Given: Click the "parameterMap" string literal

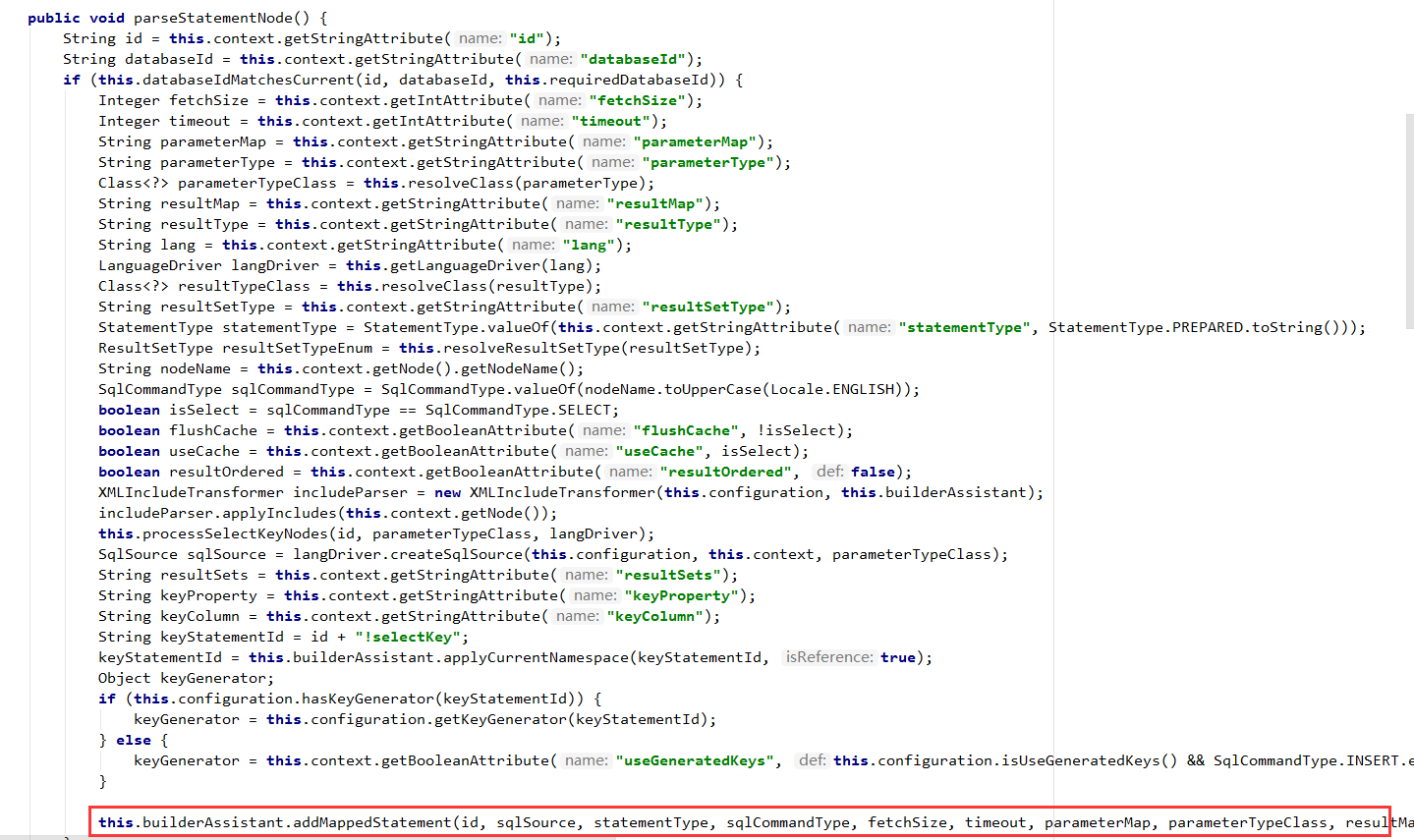Looking at the screenshot, I should 695,141.
